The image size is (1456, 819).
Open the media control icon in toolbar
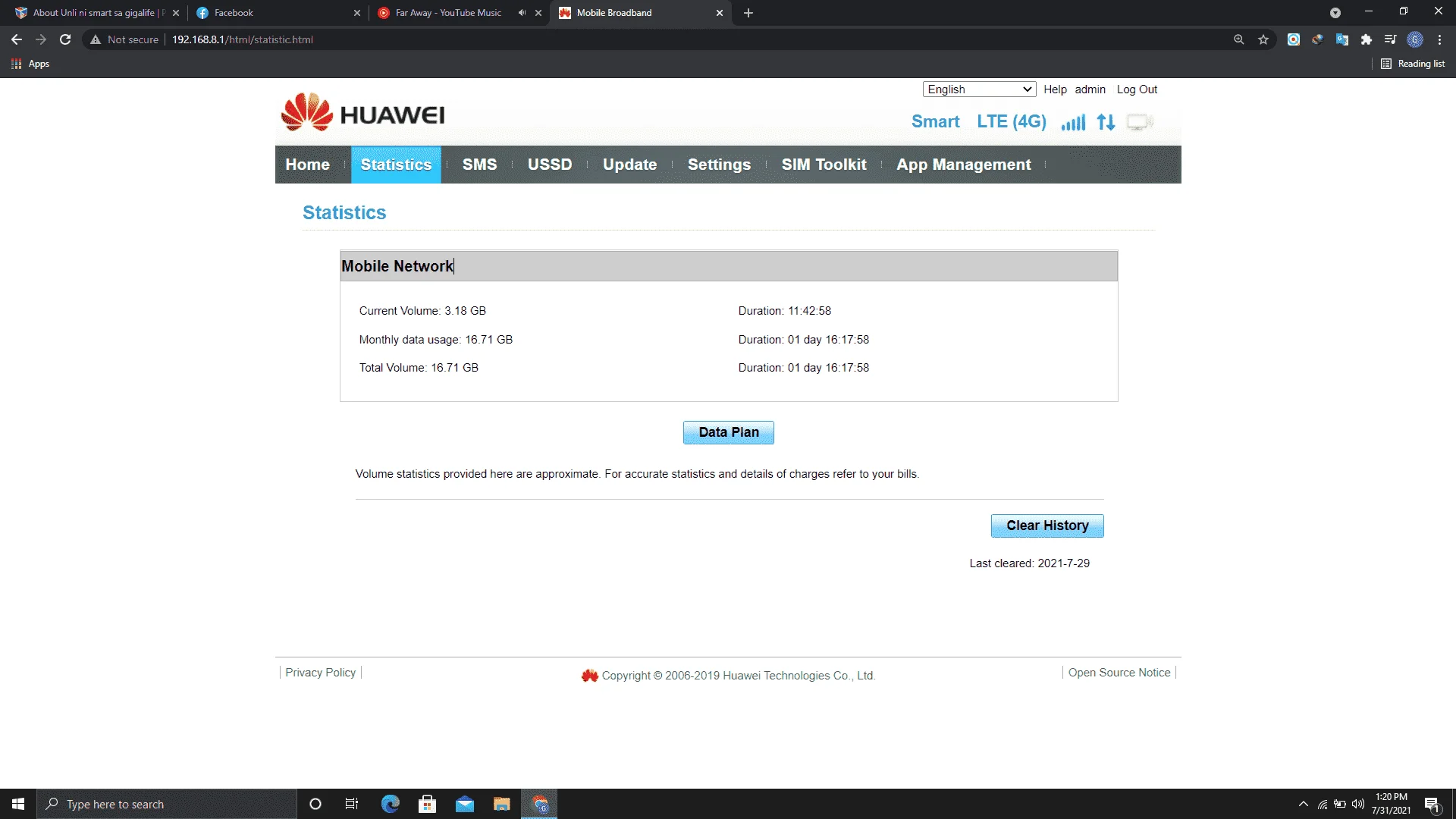1391,39
